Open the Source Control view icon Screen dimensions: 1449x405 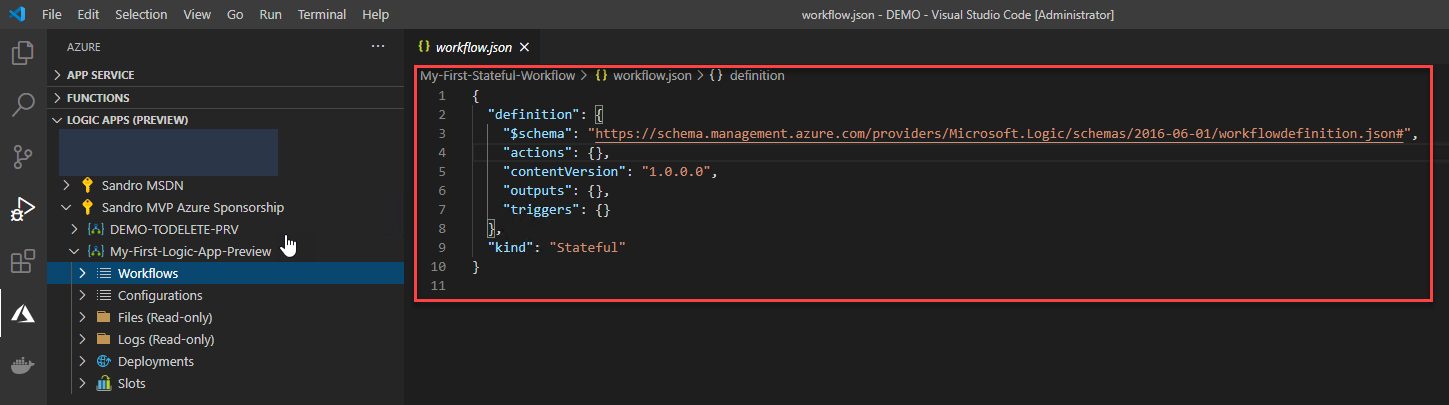[x=22, y=157]
